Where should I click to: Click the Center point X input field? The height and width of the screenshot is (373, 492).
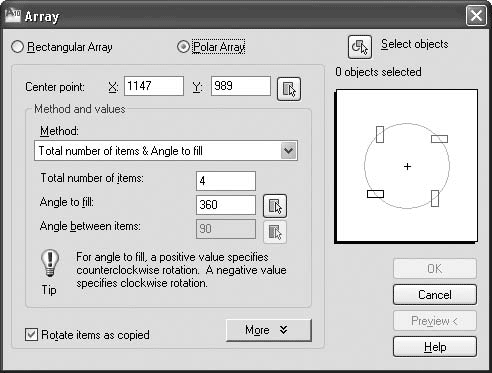(154, 86)
